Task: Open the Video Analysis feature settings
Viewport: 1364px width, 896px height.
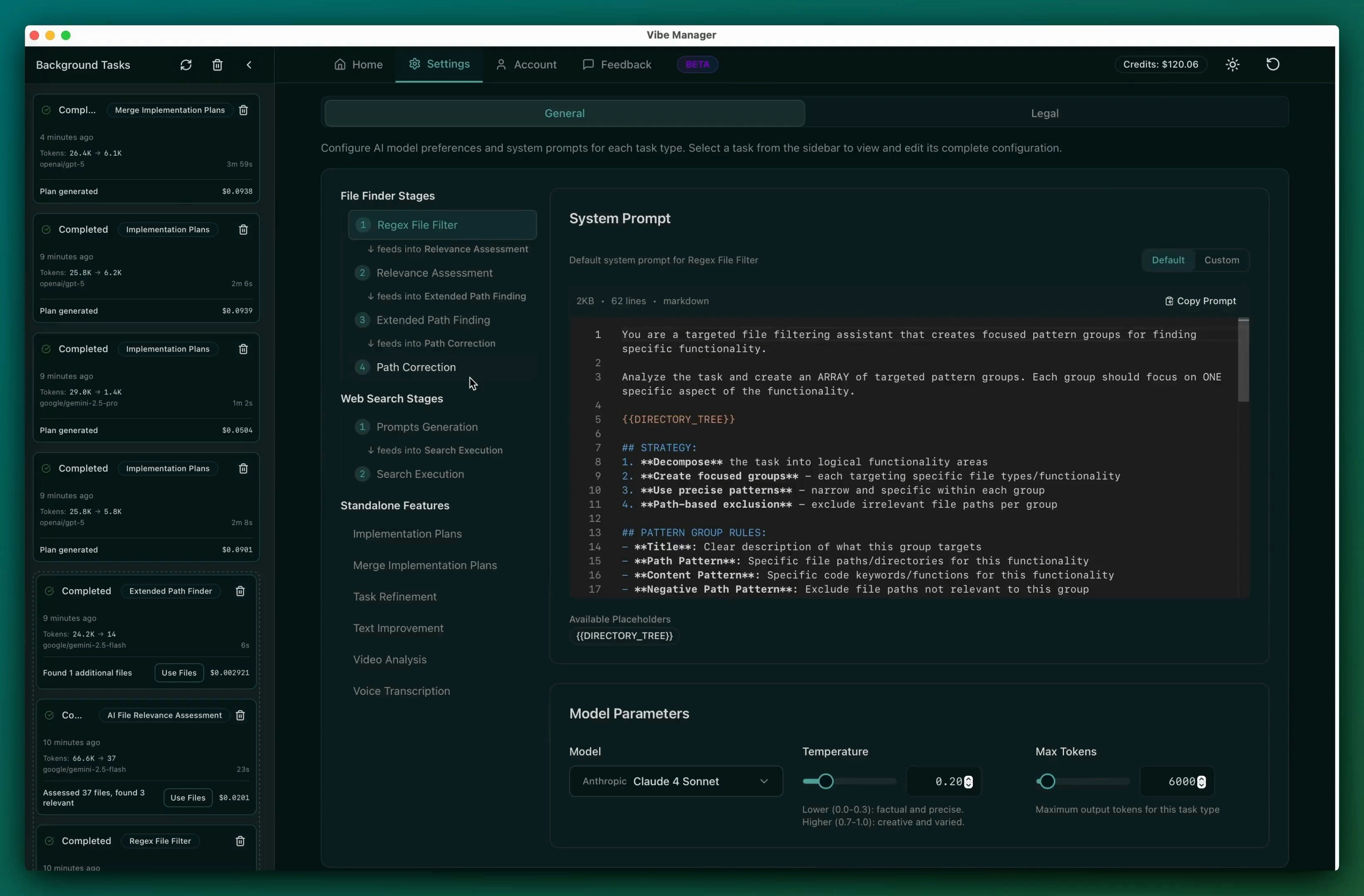Action: [x=390, y=660]
